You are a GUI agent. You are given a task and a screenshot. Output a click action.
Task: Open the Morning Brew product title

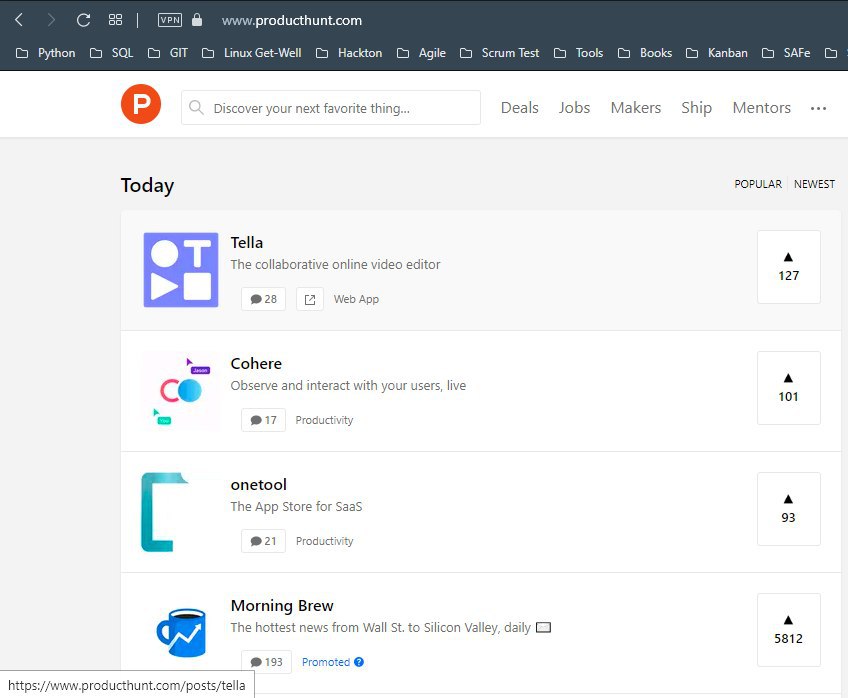pos(282,606)
